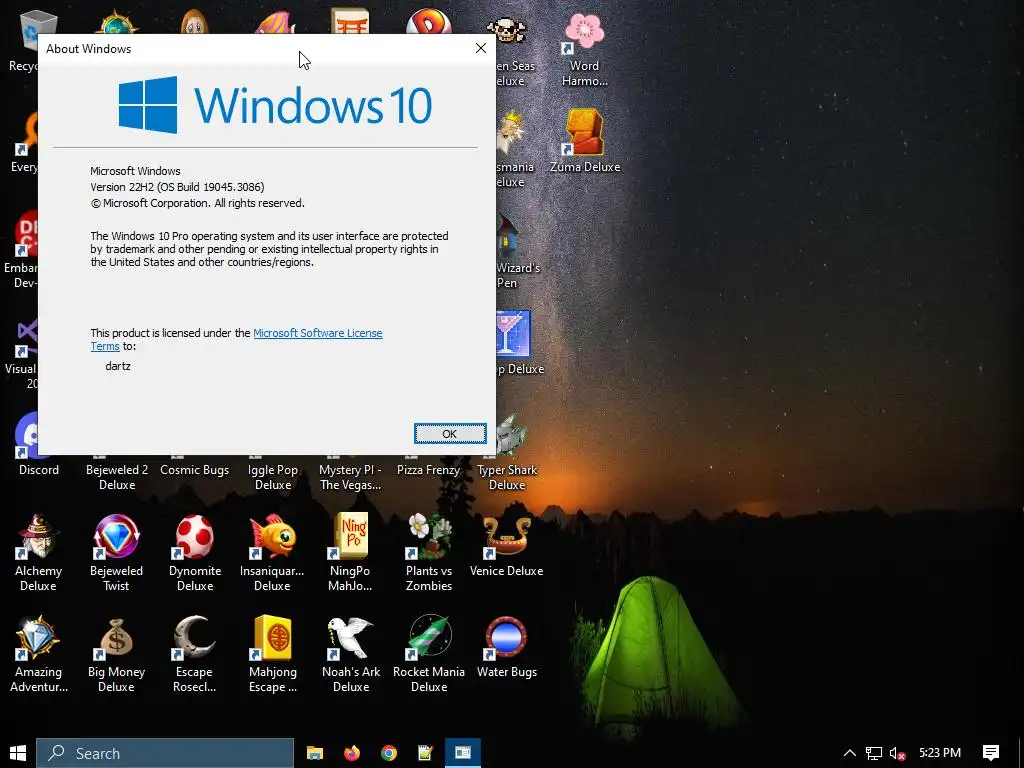Click the taskbar Search box
The width and height of the screenshot is (1024, 768).
tap(165, 753)
